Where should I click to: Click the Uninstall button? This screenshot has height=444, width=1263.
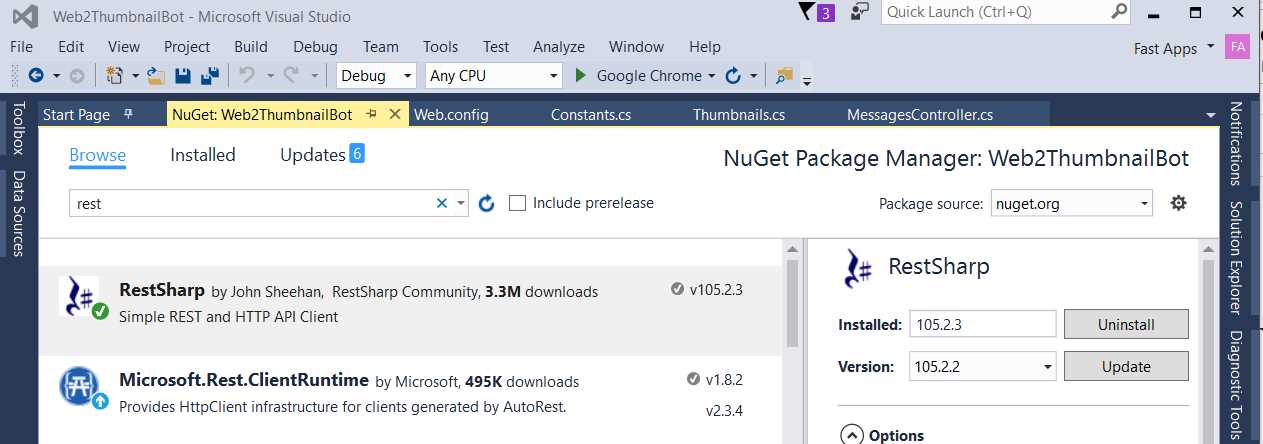(x=1126, y=324)
